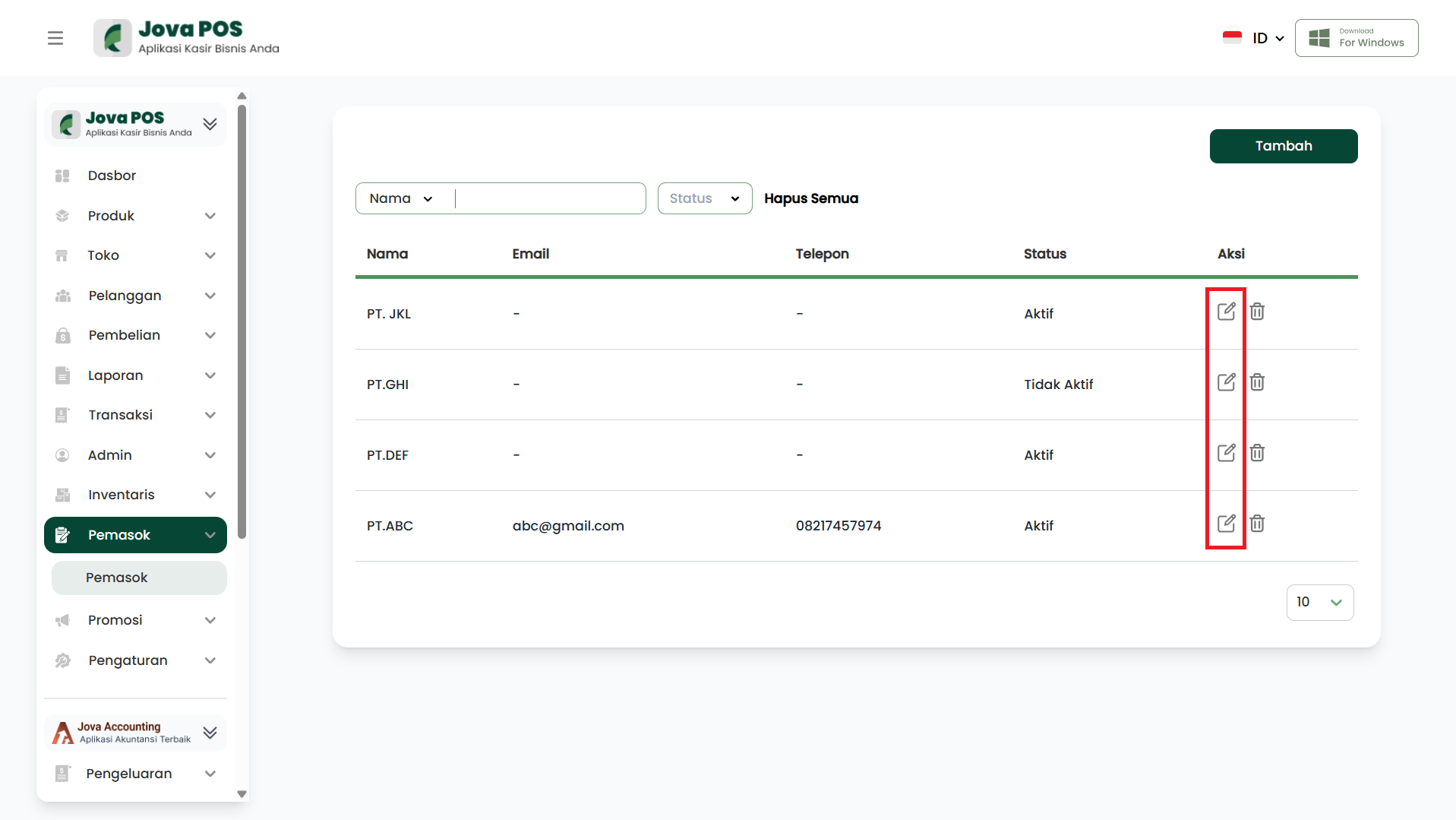Screen dimensions: 1456x820
Task: Open the Dasbor menu item
Action: pos(112,176)
